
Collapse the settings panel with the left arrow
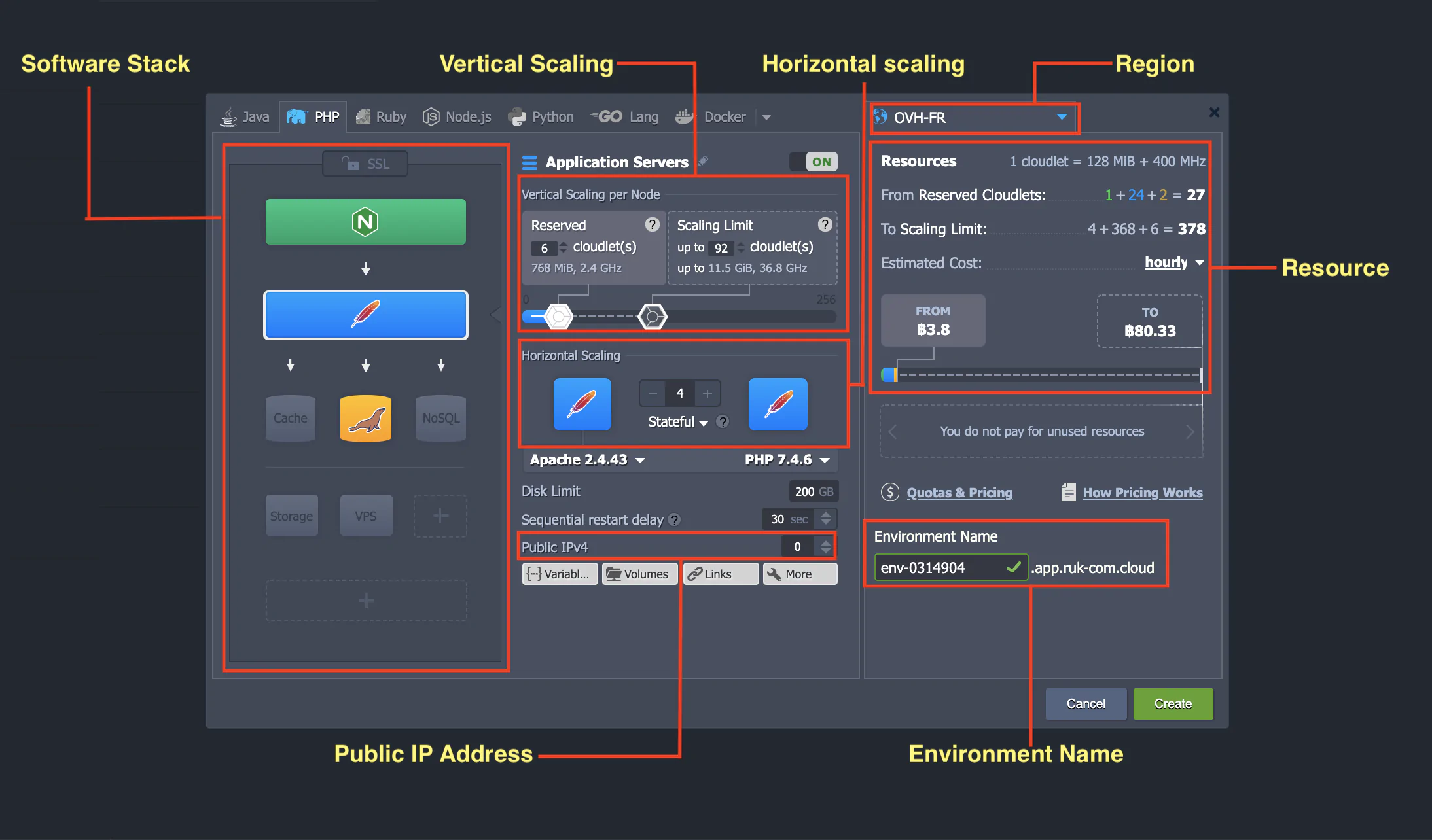tap(495, 315)
